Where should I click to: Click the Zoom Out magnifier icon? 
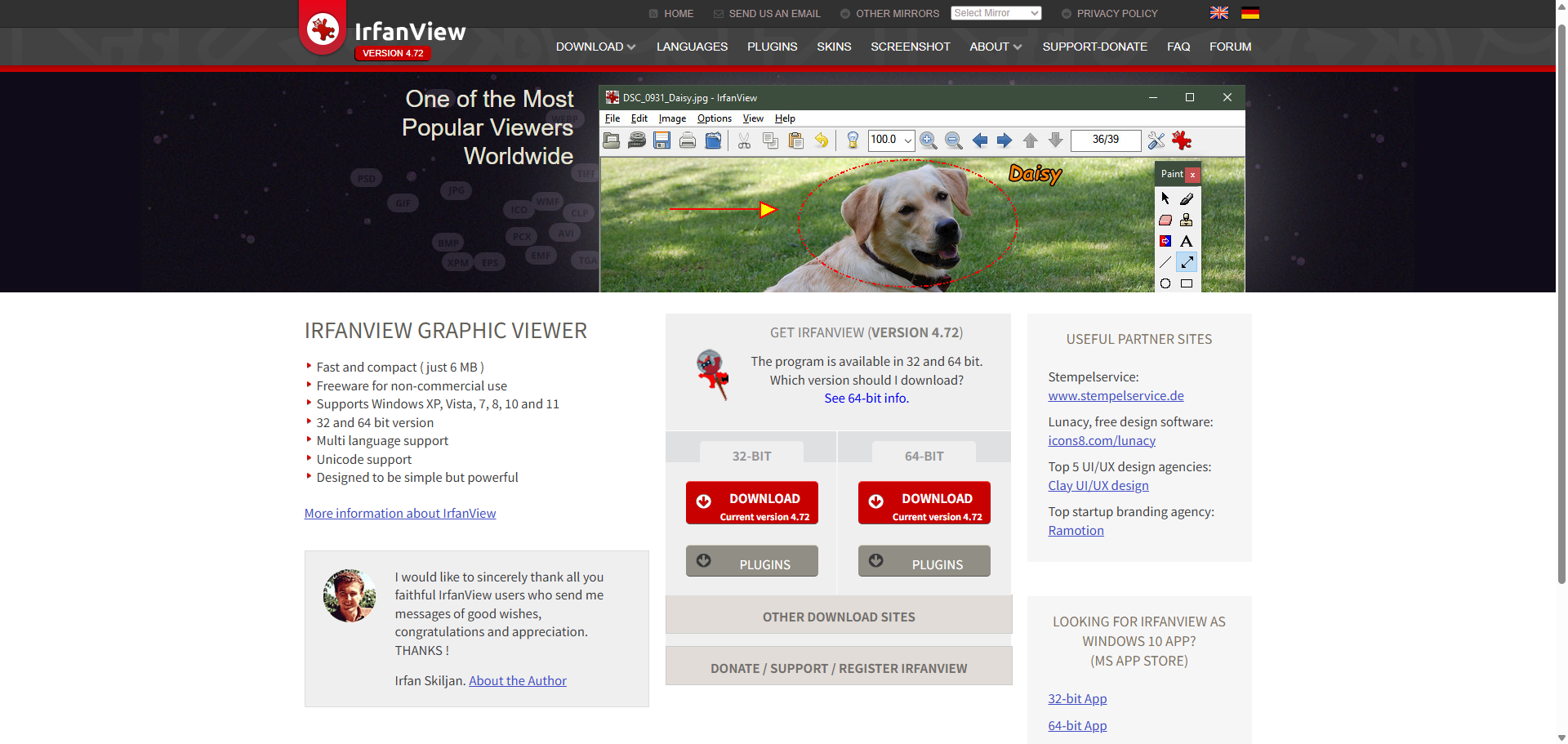[x=953, y=140]
